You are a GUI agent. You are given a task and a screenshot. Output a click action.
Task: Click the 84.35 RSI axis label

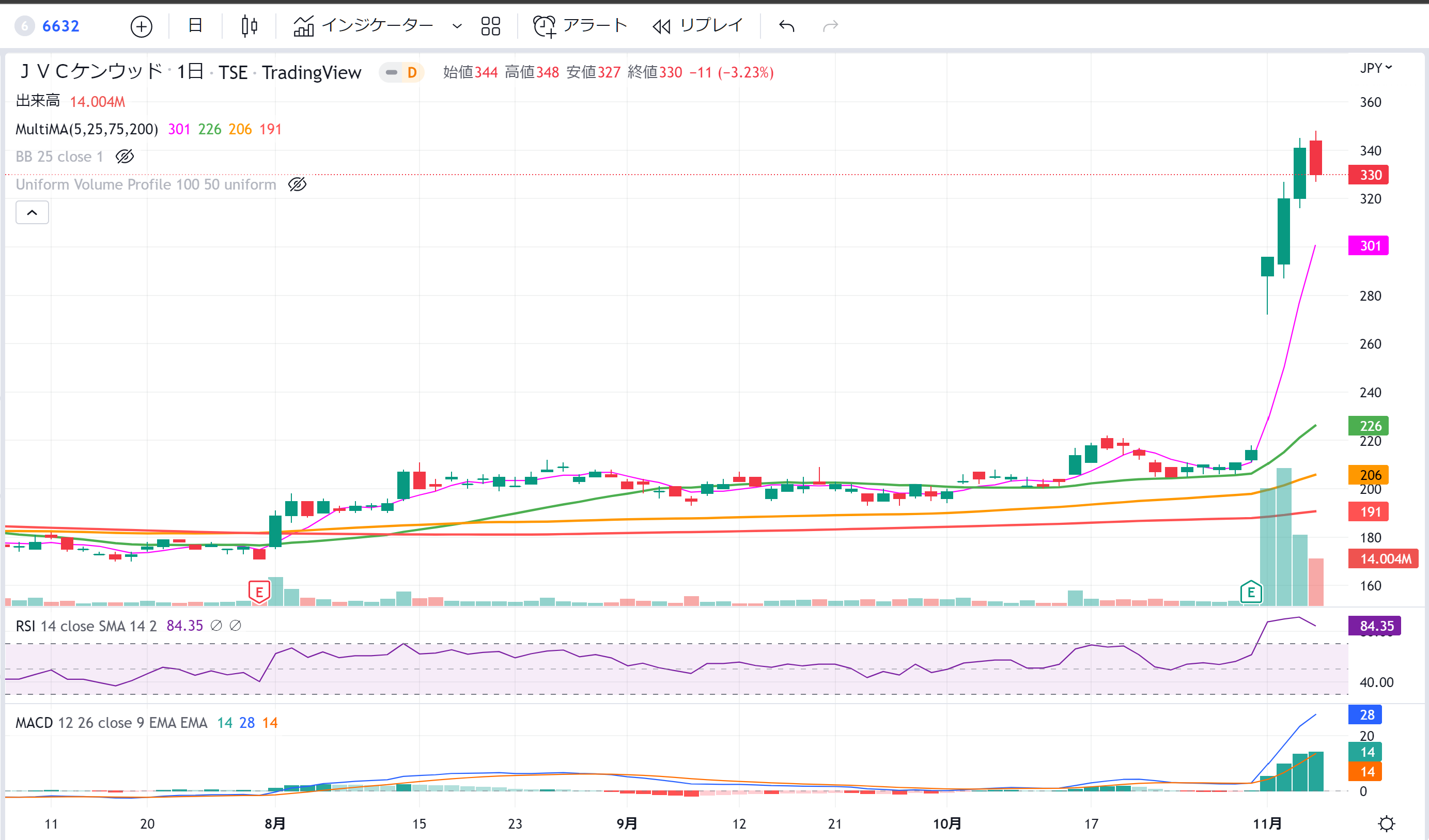point(1375,626)
